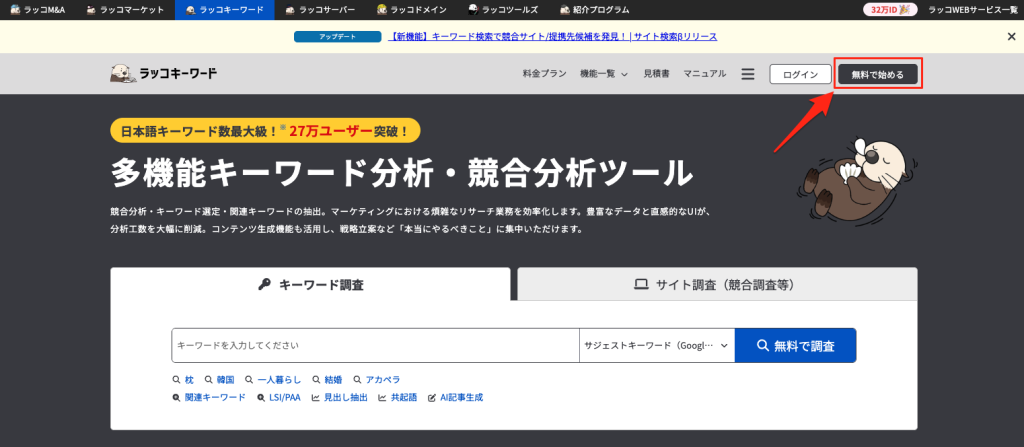This screenshot has width=1024, height=447.
Task: Open the 関連キーワード tool link
Action: point(209,397)
